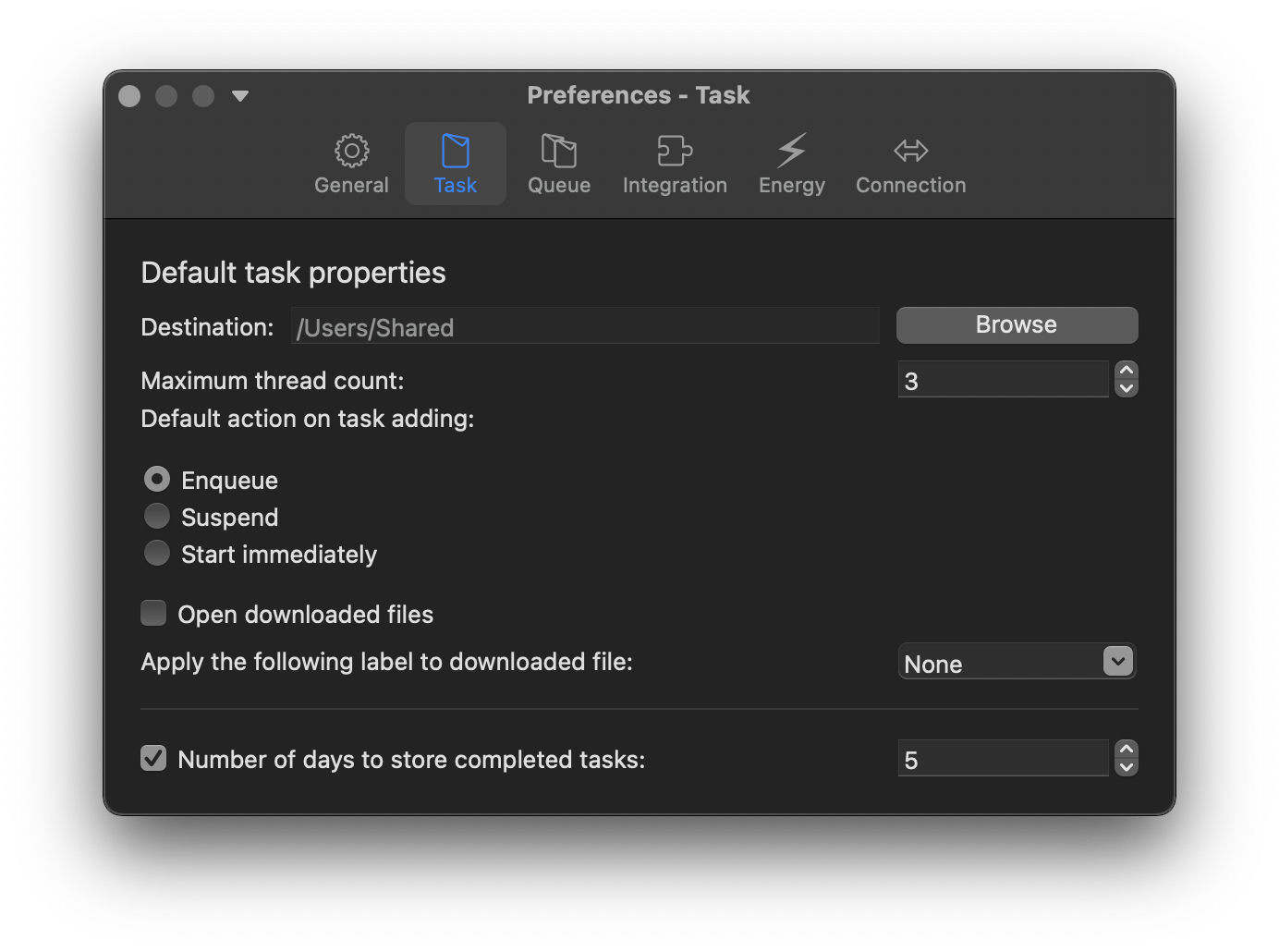Uncheck Number of days to store completed tasks
This screenshot has height=952, width=1279.
(x=153, y=758)
